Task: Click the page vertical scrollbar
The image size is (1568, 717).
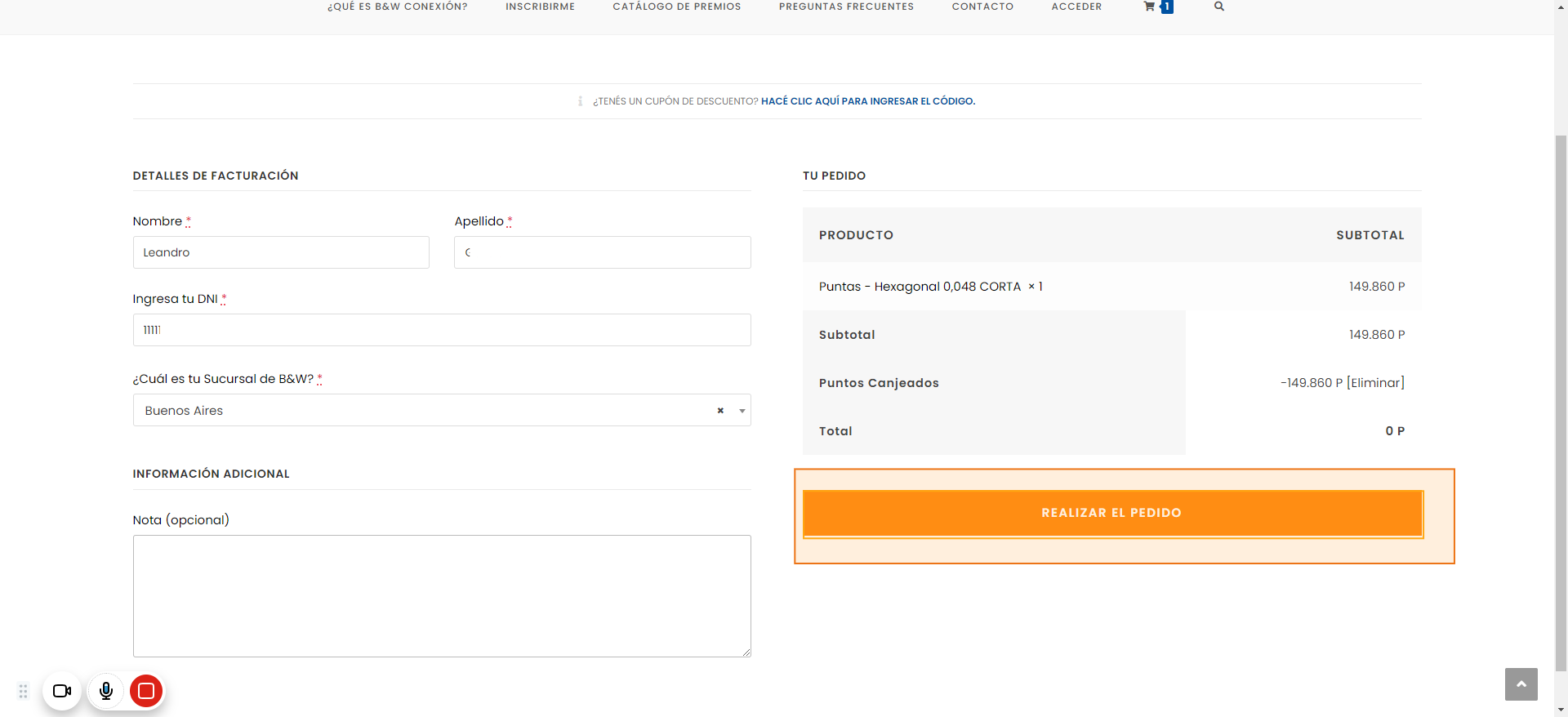Action: coord(1561,400)
